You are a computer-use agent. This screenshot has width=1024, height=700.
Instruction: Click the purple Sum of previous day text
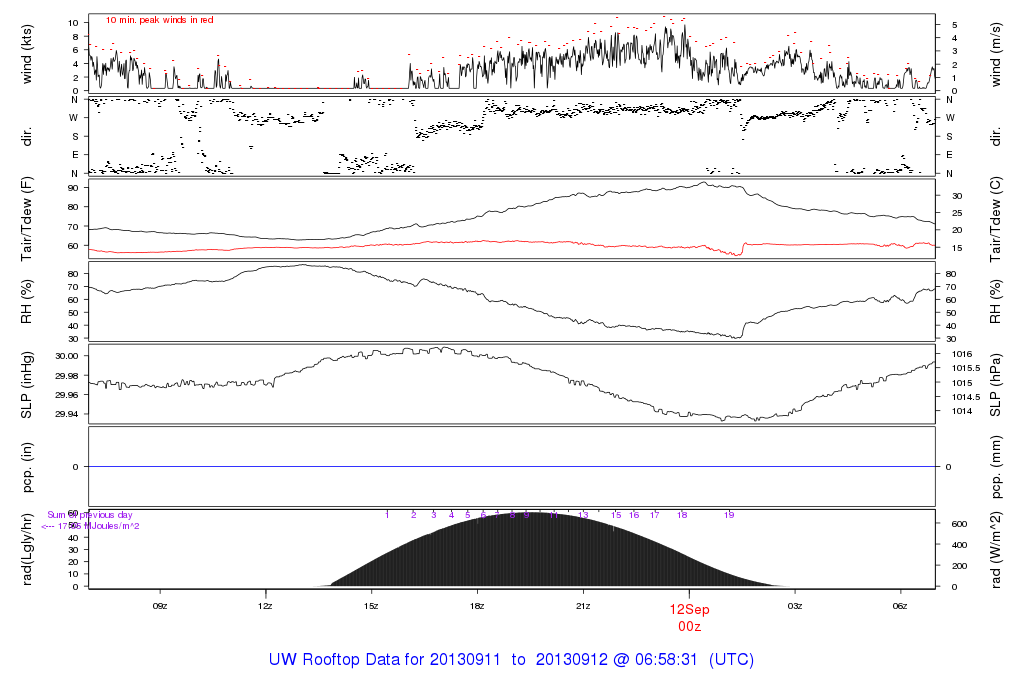pos(90,515)
